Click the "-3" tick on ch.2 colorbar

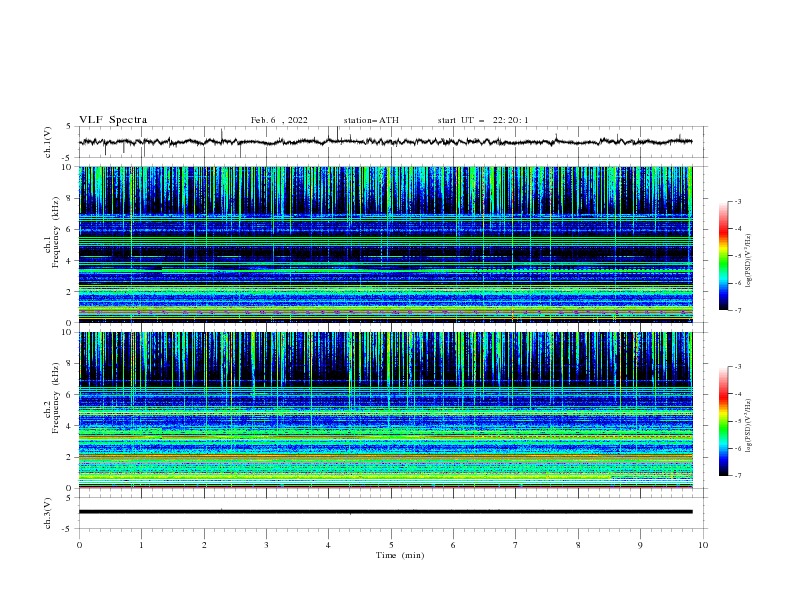pyautogui.click(x=738, y=367)
